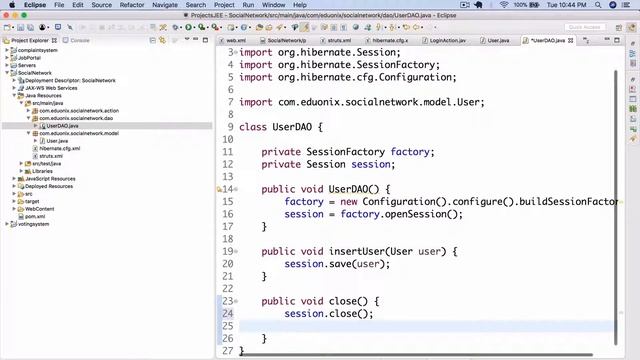Click Collapse All in Project Explorer
640x360 pixels.
[x=152, y=40]
